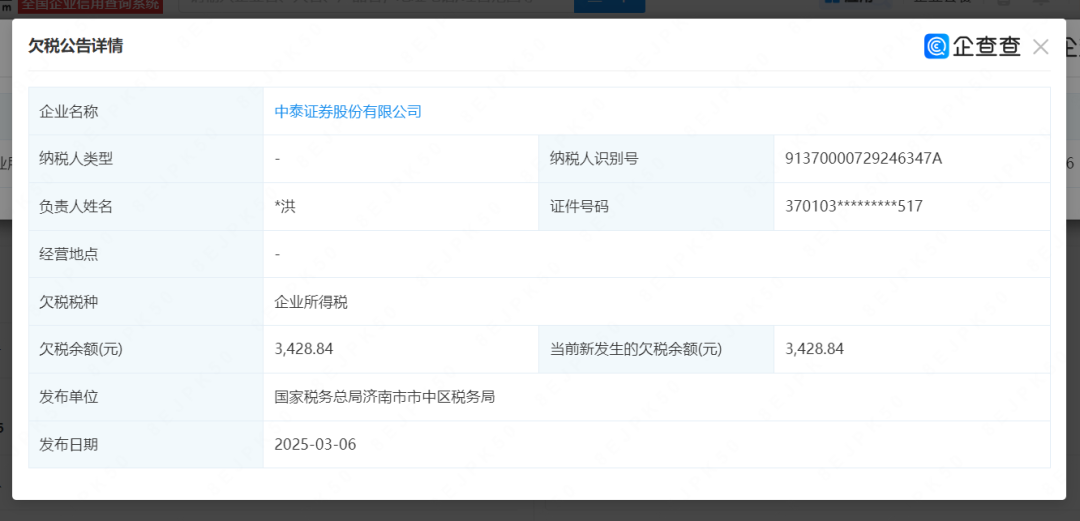Click the 发布日期 label

69,445
